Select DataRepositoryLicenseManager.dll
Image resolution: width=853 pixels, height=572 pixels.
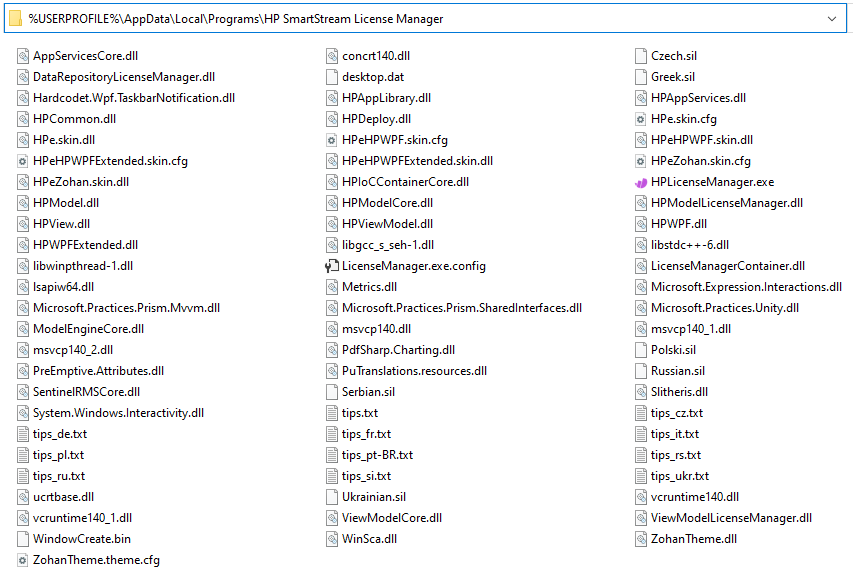point(124,77)
